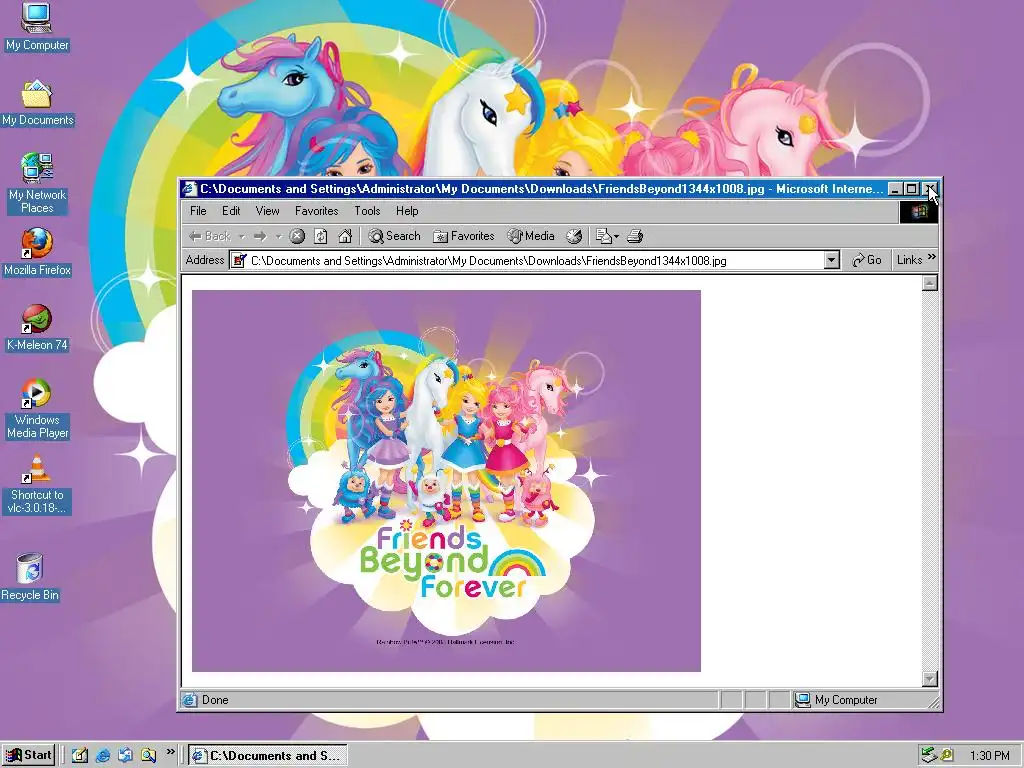Viewport: 1024px width, 768px height.
Task: Expand the quick launch overflow chevron
Action: (170, 752)
